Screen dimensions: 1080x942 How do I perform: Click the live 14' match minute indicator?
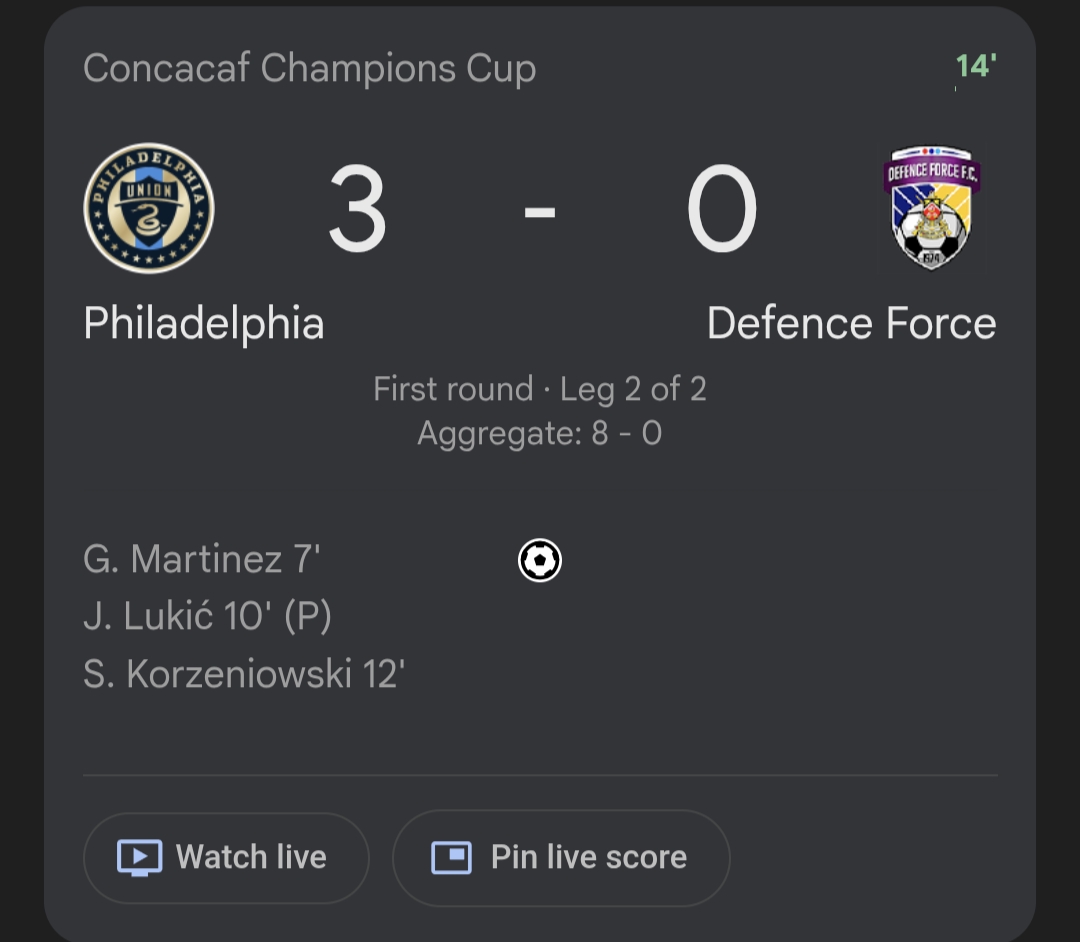pyautogui.click(x=975, y=66)
